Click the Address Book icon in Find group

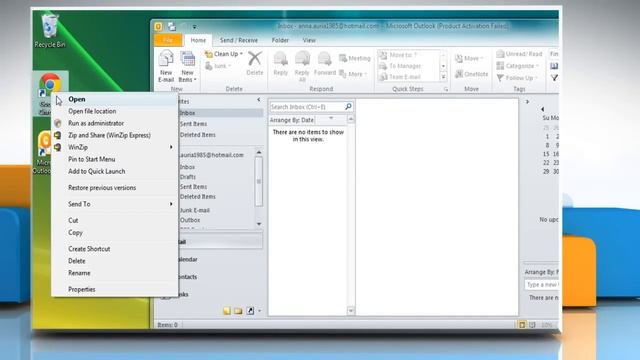554,66
